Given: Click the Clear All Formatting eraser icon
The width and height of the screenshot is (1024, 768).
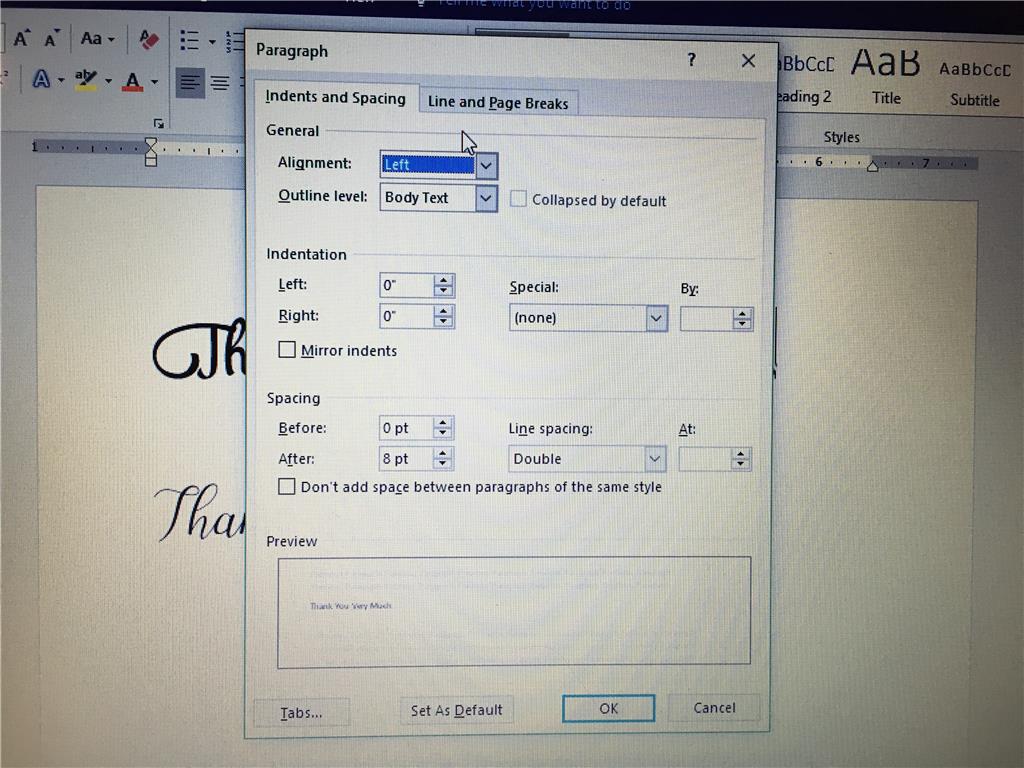Looking at the screenshot, I should pos(149,40).
